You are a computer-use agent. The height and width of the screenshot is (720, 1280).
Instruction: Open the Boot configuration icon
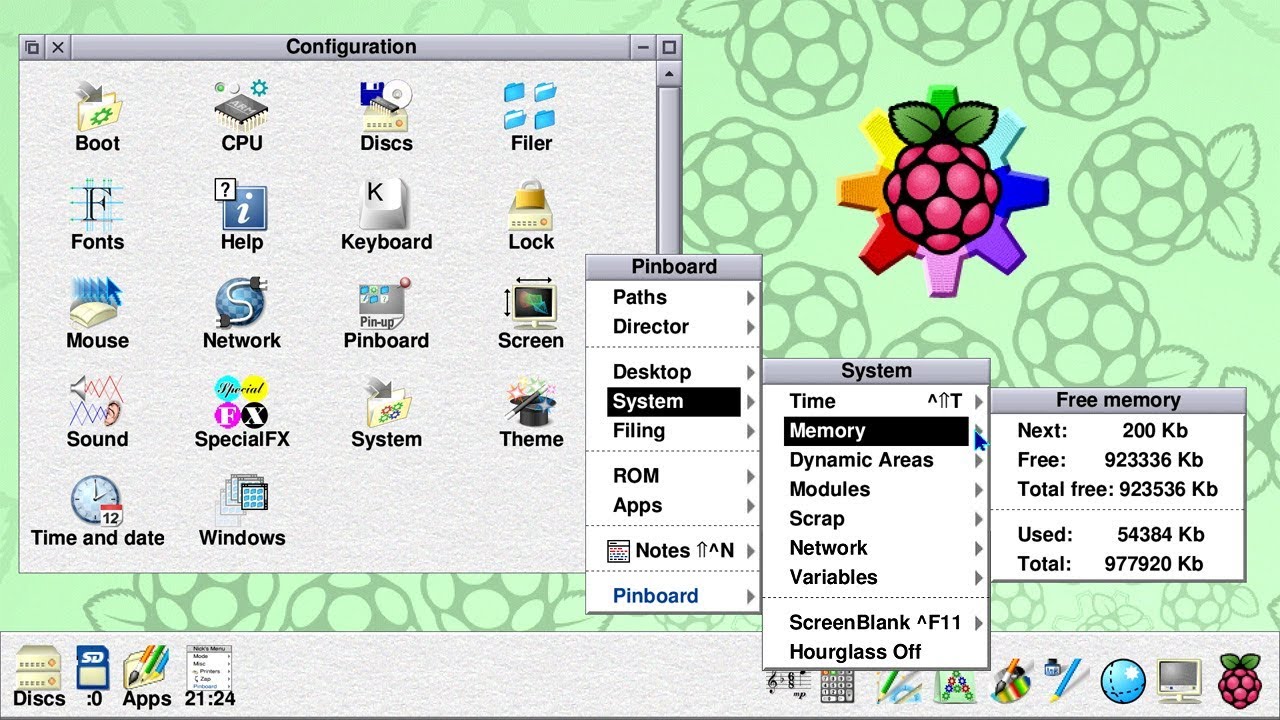(97, 116)
